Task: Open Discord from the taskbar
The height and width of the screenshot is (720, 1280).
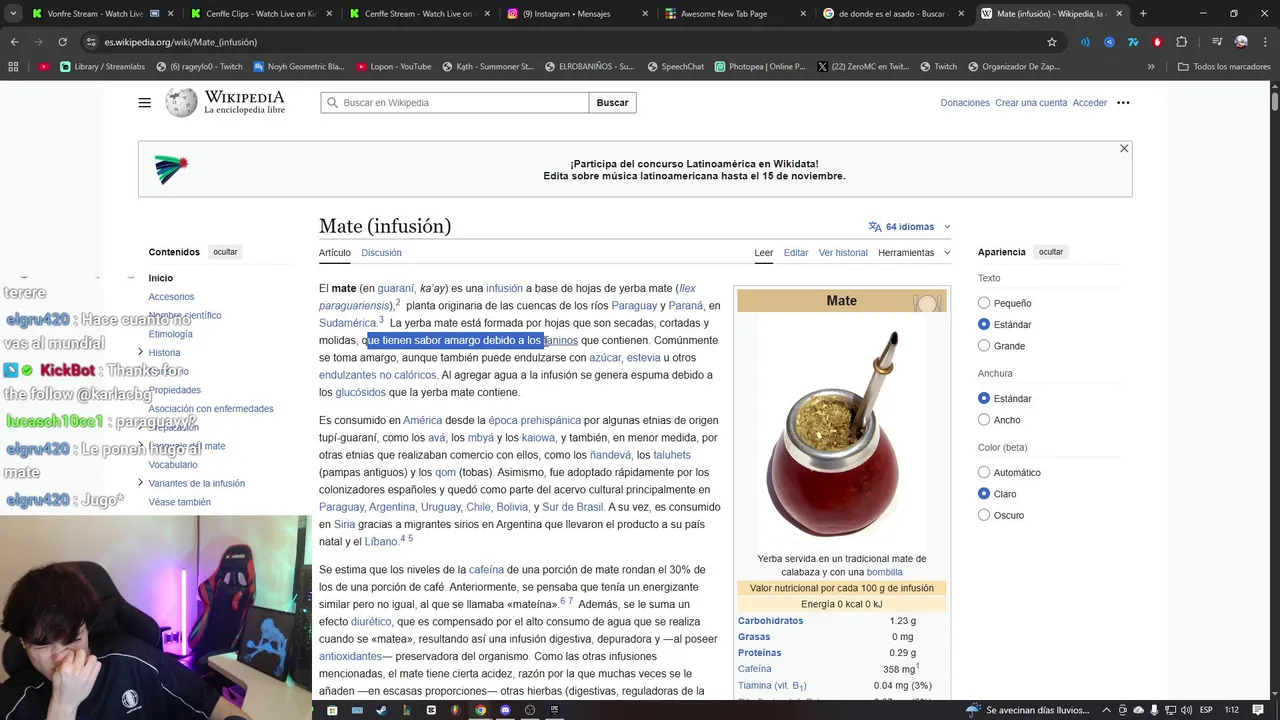Action: pyautogui.click(x=505, y=710)
